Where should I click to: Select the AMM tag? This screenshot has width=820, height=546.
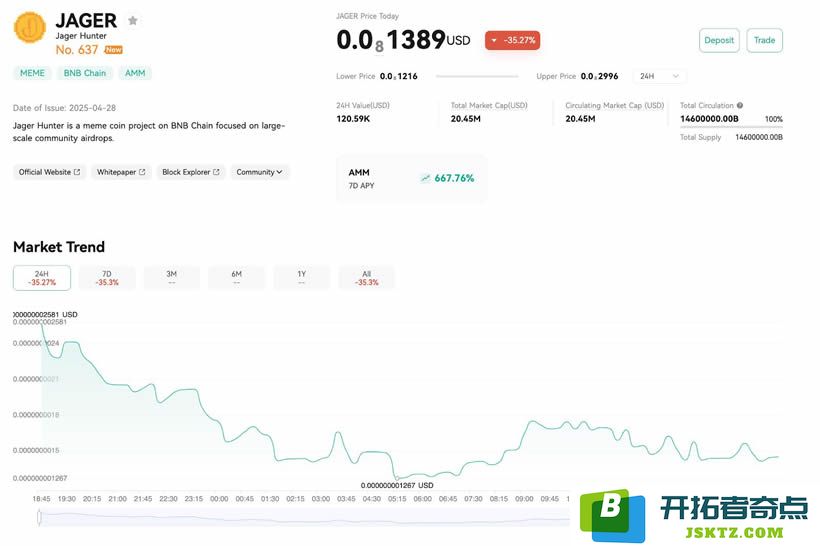click(x=135, y=73)
